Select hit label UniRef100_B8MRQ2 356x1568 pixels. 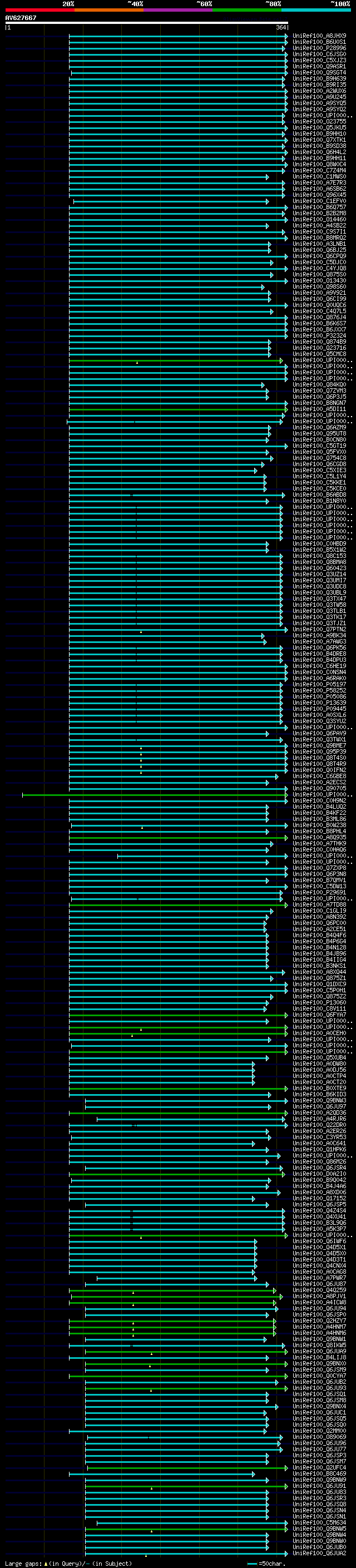click(x=319, y=238)
